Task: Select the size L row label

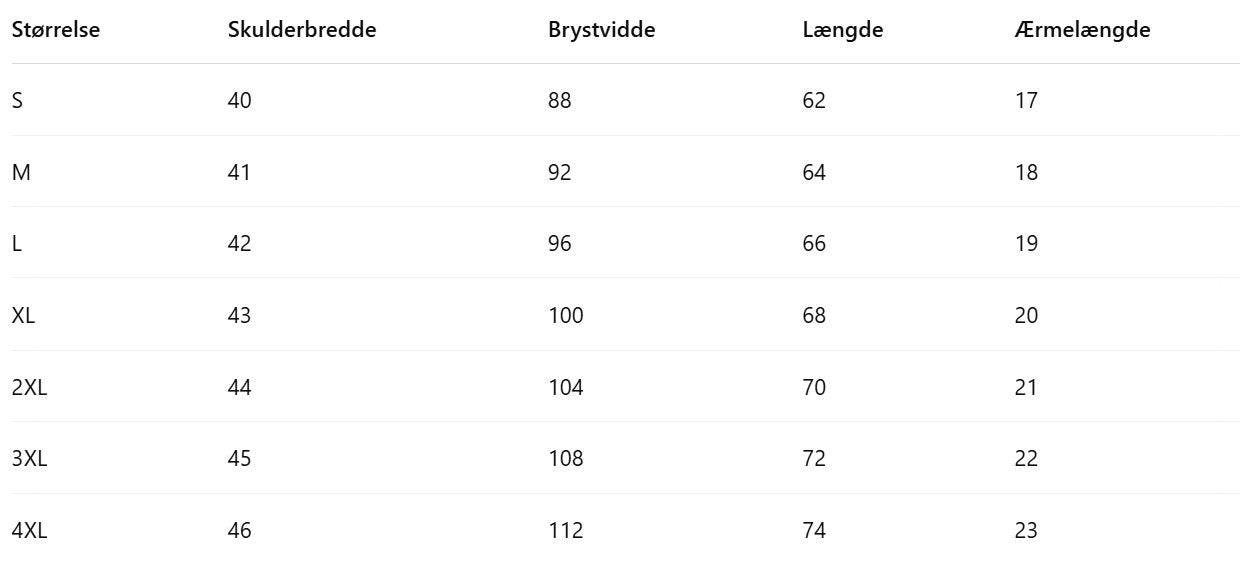Action: point(17,244)
